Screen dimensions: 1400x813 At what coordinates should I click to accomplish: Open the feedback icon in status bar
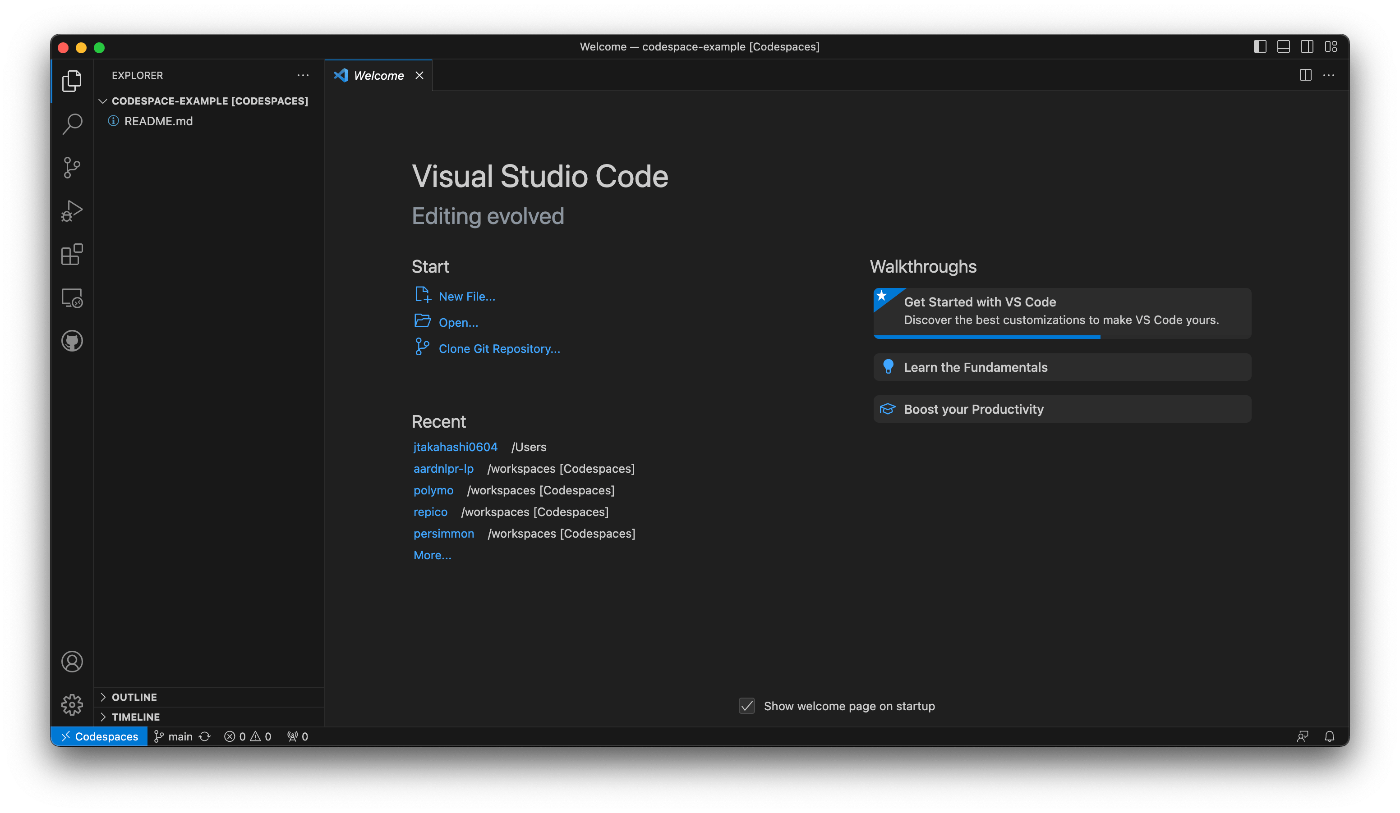pyautogui.click(x=1302, y=737)
